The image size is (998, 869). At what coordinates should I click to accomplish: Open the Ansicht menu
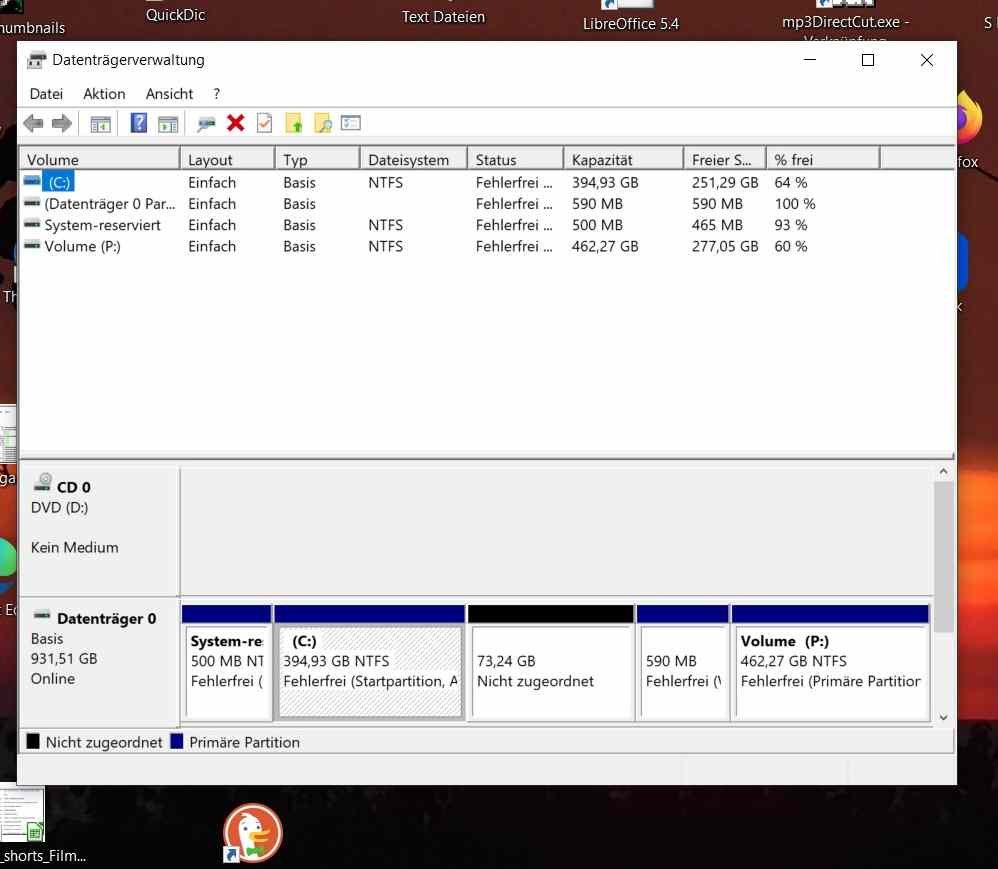pos(169,94)
